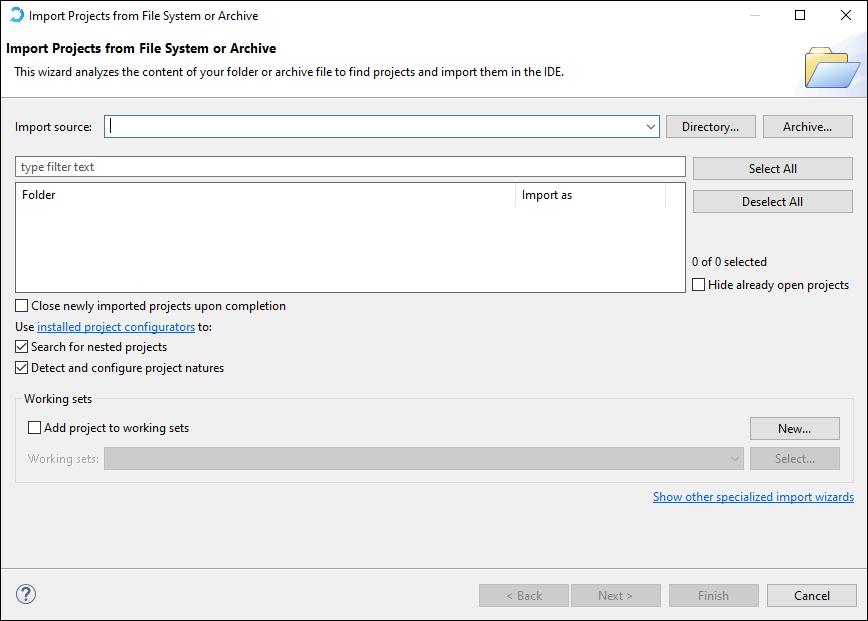868x621 pixels.
Task: Maximize the import dialog window
Action: [800, 15]
